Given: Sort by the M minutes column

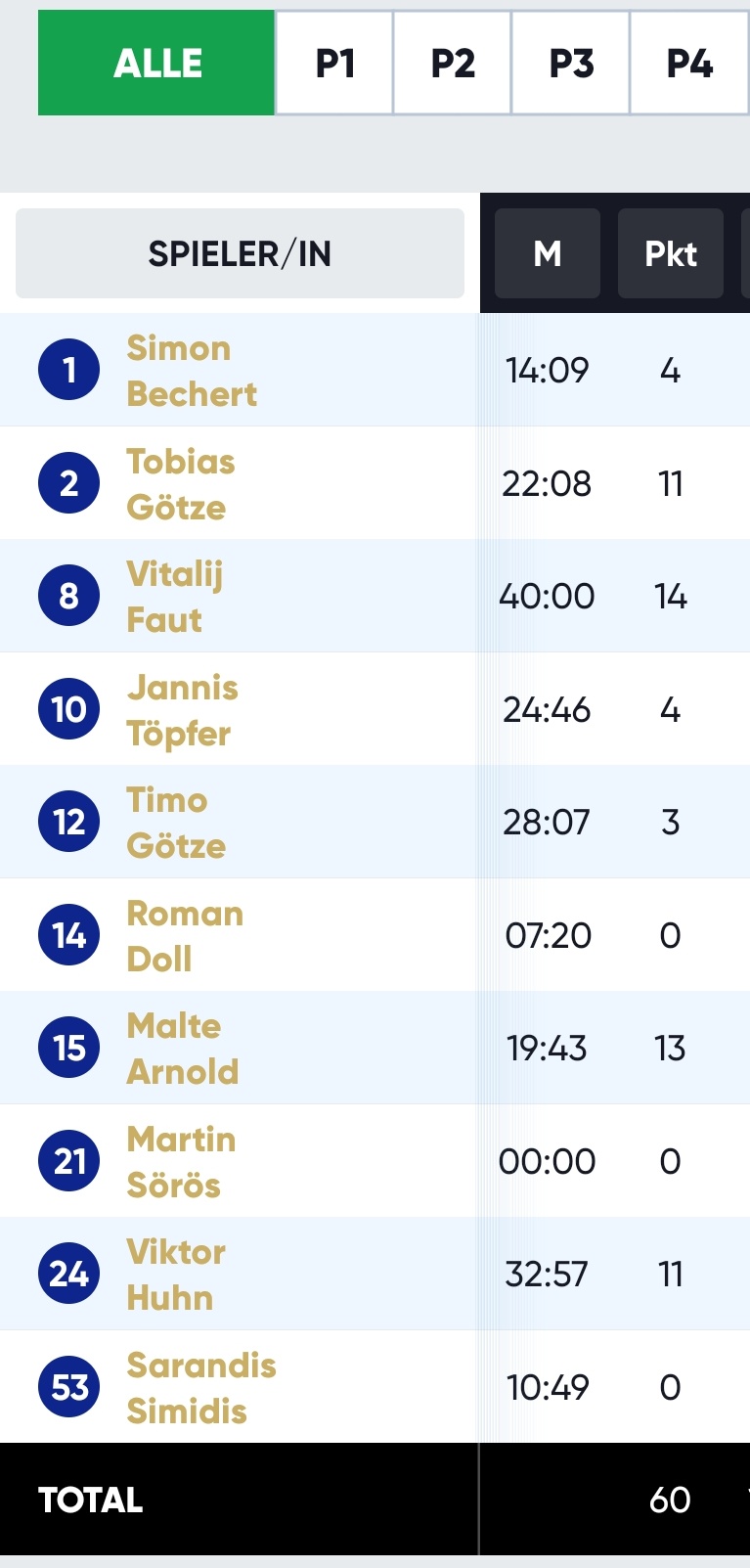Looking at the screenshot, I should tap(548, 253).
